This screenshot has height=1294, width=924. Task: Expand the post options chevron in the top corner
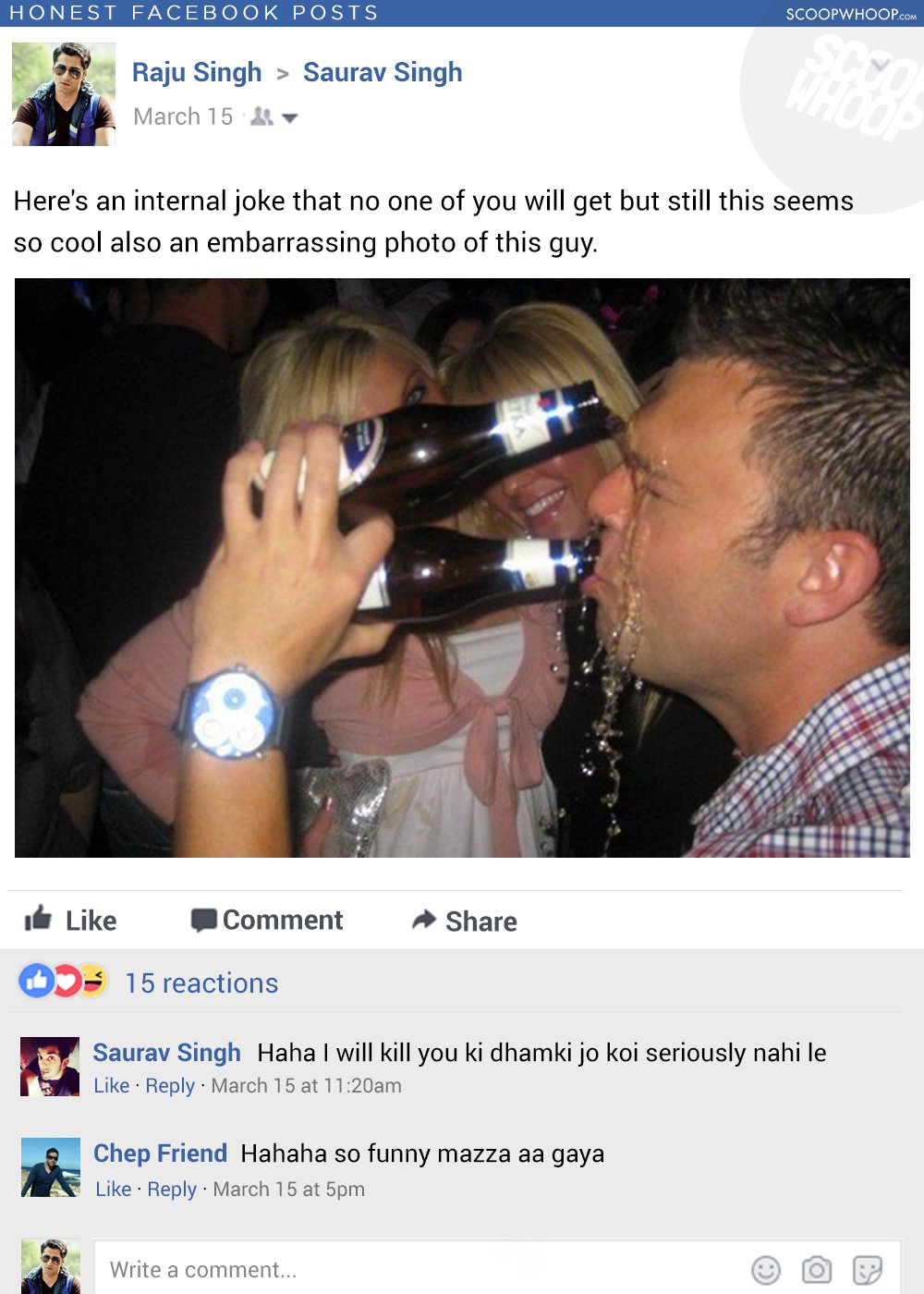pos(880,64)
